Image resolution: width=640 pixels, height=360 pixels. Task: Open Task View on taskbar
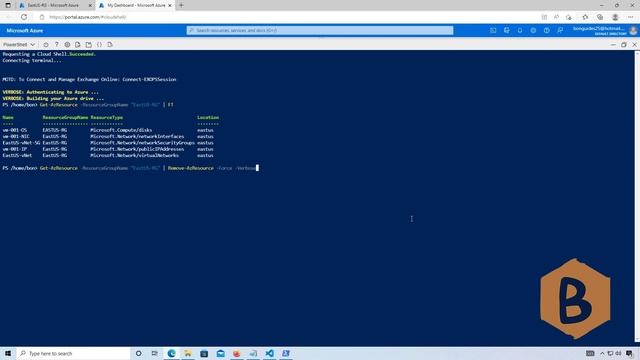(154, 353)
